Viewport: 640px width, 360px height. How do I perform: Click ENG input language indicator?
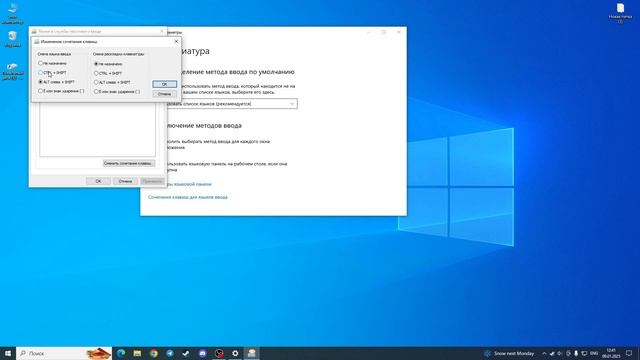594,353
